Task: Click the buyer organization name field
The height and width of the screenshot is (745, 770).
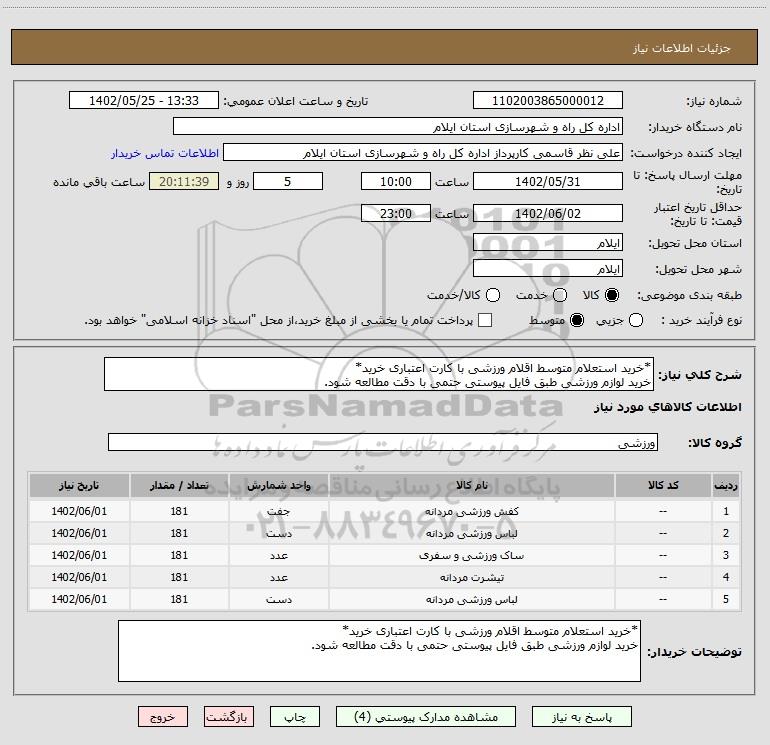Action: tap(398, 126)
